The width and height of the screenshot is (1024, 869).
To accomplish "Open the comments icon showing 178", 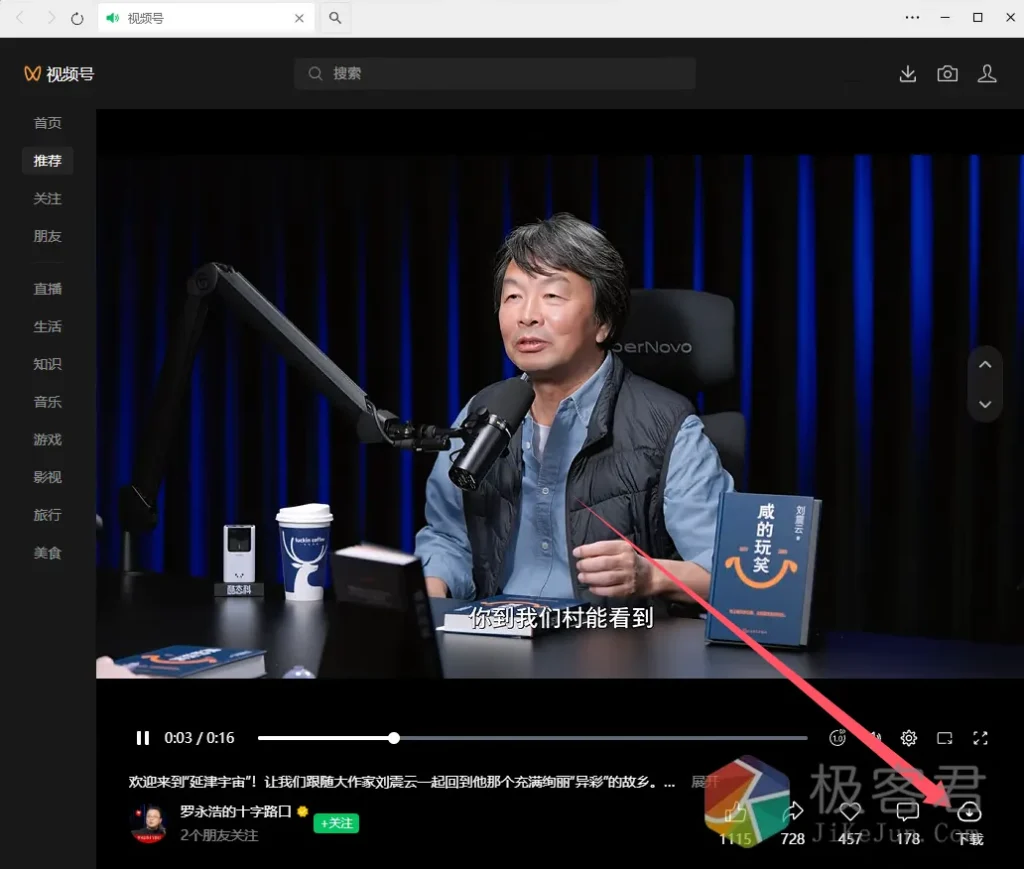I will (908, 814).
